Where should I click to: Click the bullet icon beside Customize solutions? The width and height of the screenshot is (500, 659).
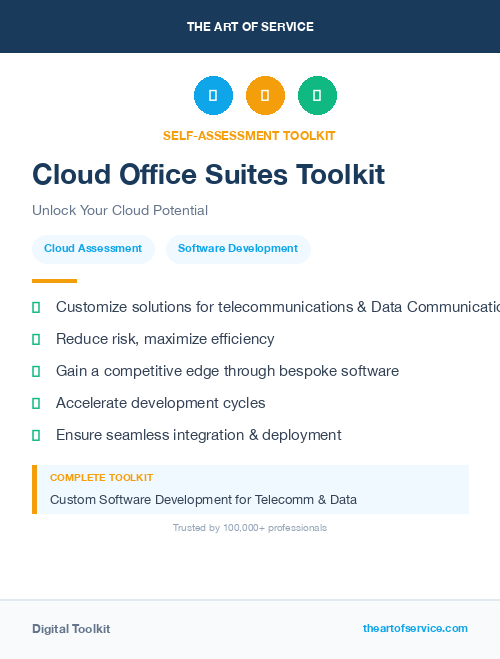click(36, 307)
